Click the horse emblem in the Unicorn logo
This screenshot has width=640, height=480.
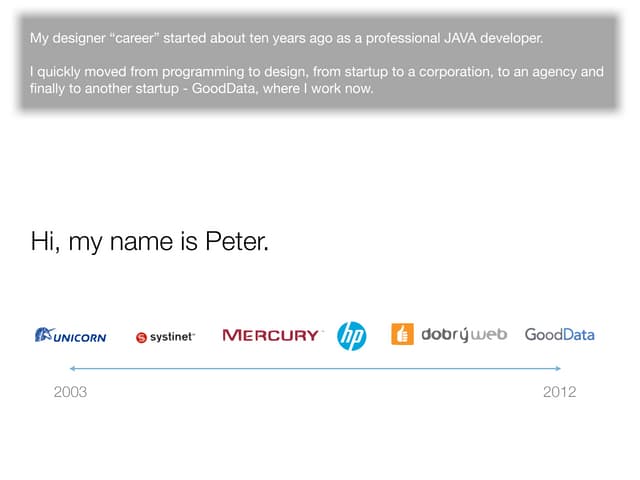click(43, 334)
